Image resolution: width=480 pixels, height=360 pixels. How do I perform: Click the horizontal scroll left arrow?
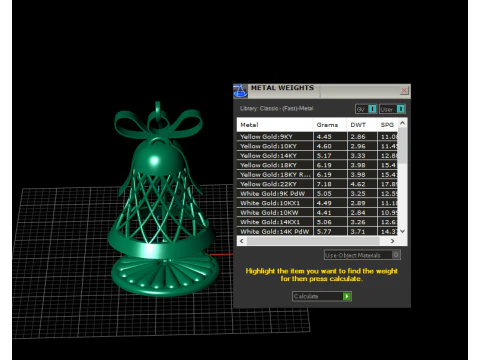[x=242, y=241]
